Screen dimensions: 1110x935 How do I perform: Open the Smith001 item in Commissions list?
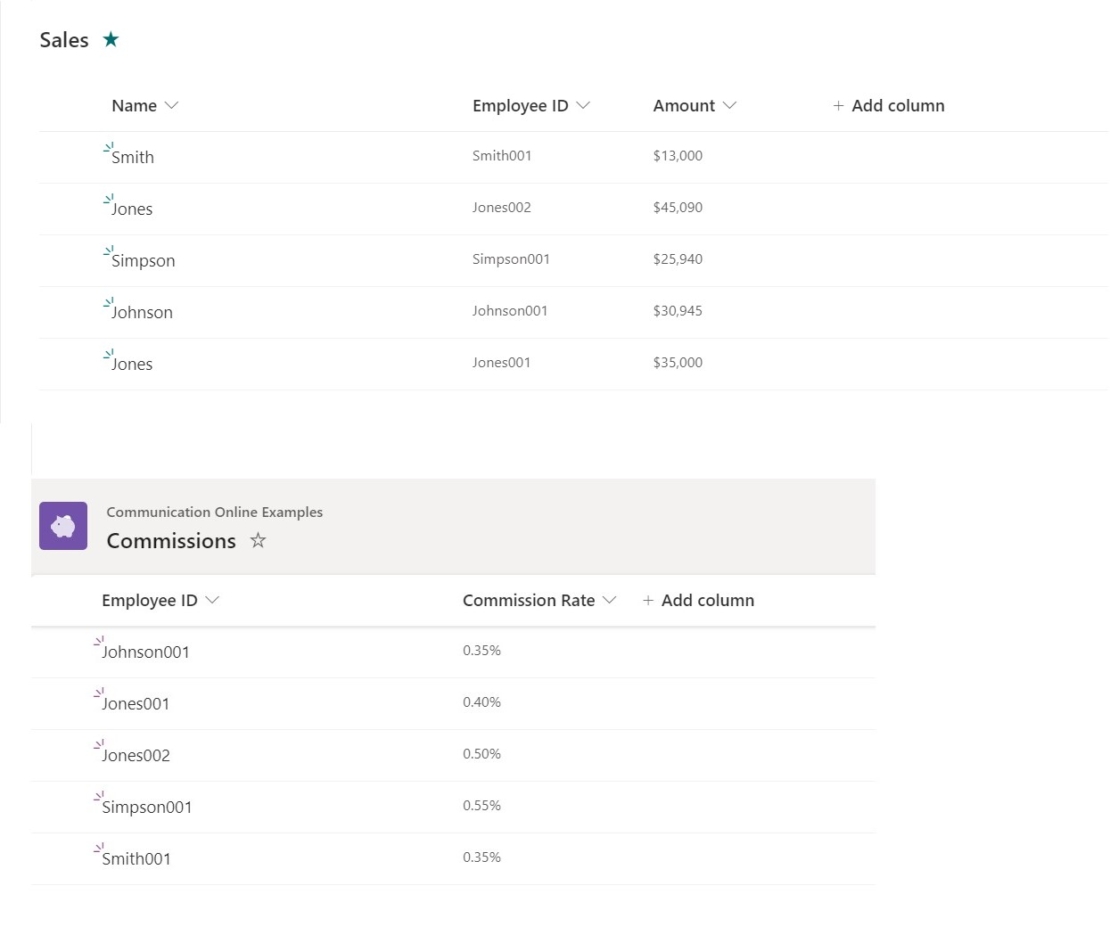136,859
